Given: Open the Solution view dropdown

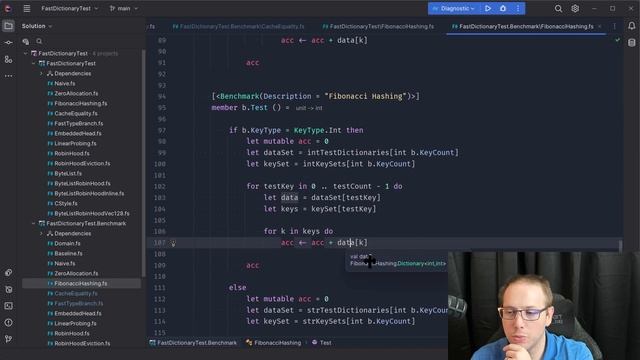Looking at the screenshot, I should click(37, 26).
